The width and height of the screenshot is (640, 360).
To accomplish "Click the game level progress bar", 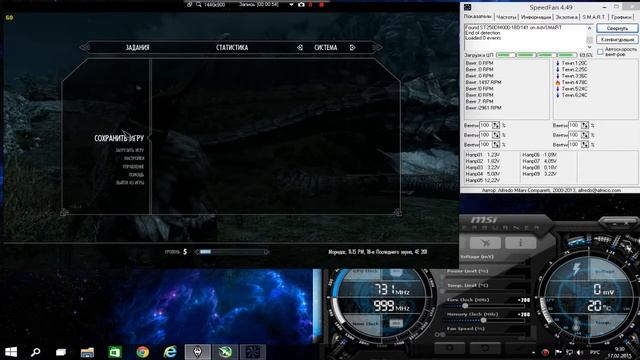I will (x=232, y=252).
